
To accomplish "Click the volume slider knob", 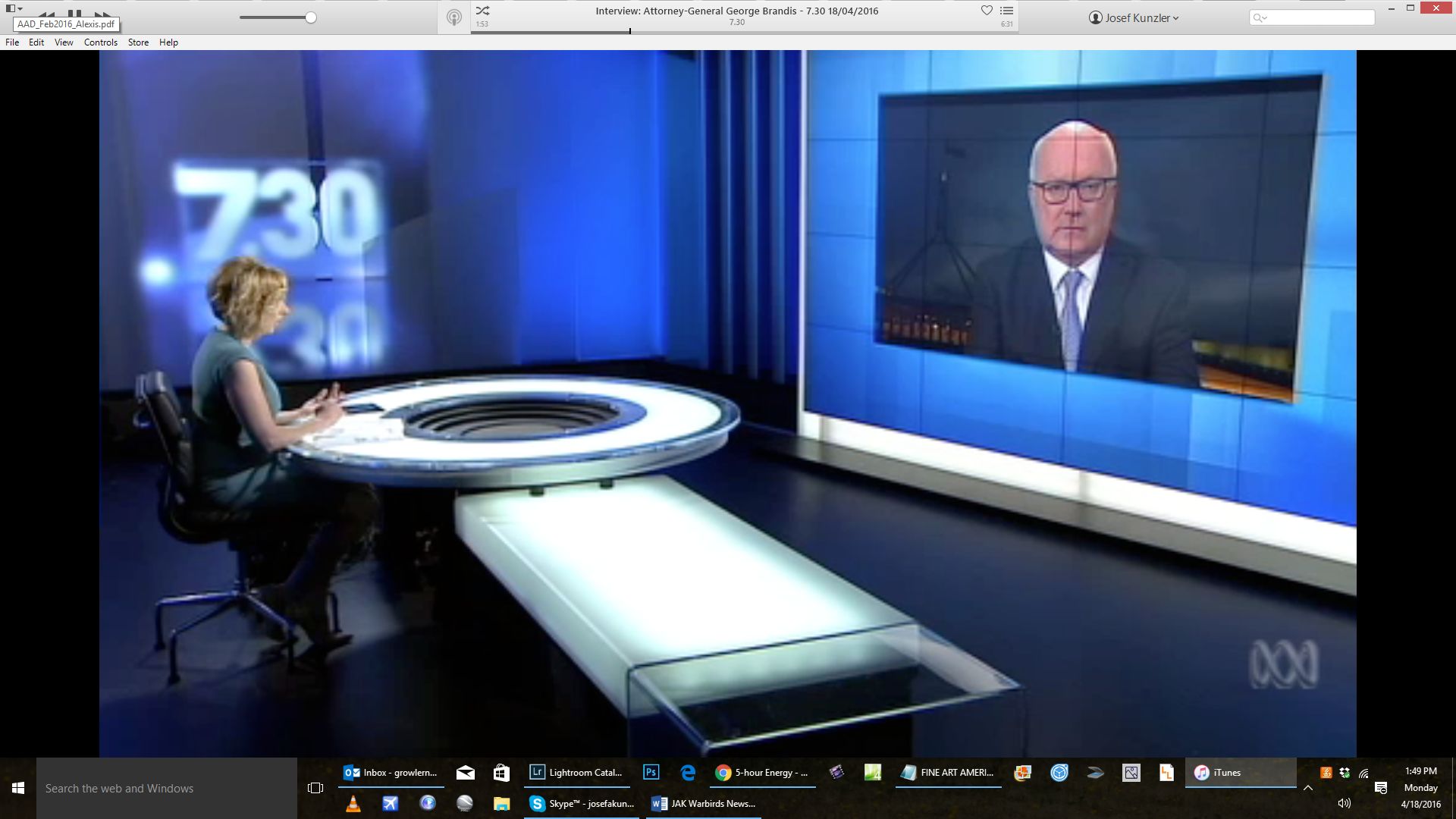I will click(x=310, y=17).
